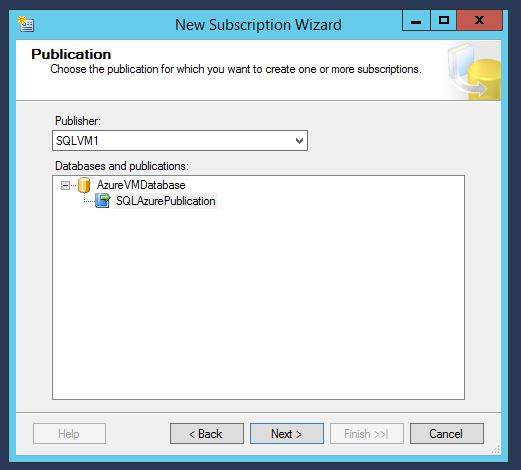Click the wizard icon in the title bar
Screen dimensions: 521x470
coord(26,24)
